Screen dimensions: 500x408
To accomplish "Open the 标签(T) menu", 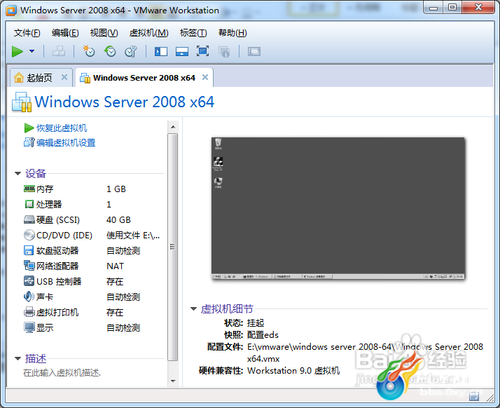I will click(193, 33).
